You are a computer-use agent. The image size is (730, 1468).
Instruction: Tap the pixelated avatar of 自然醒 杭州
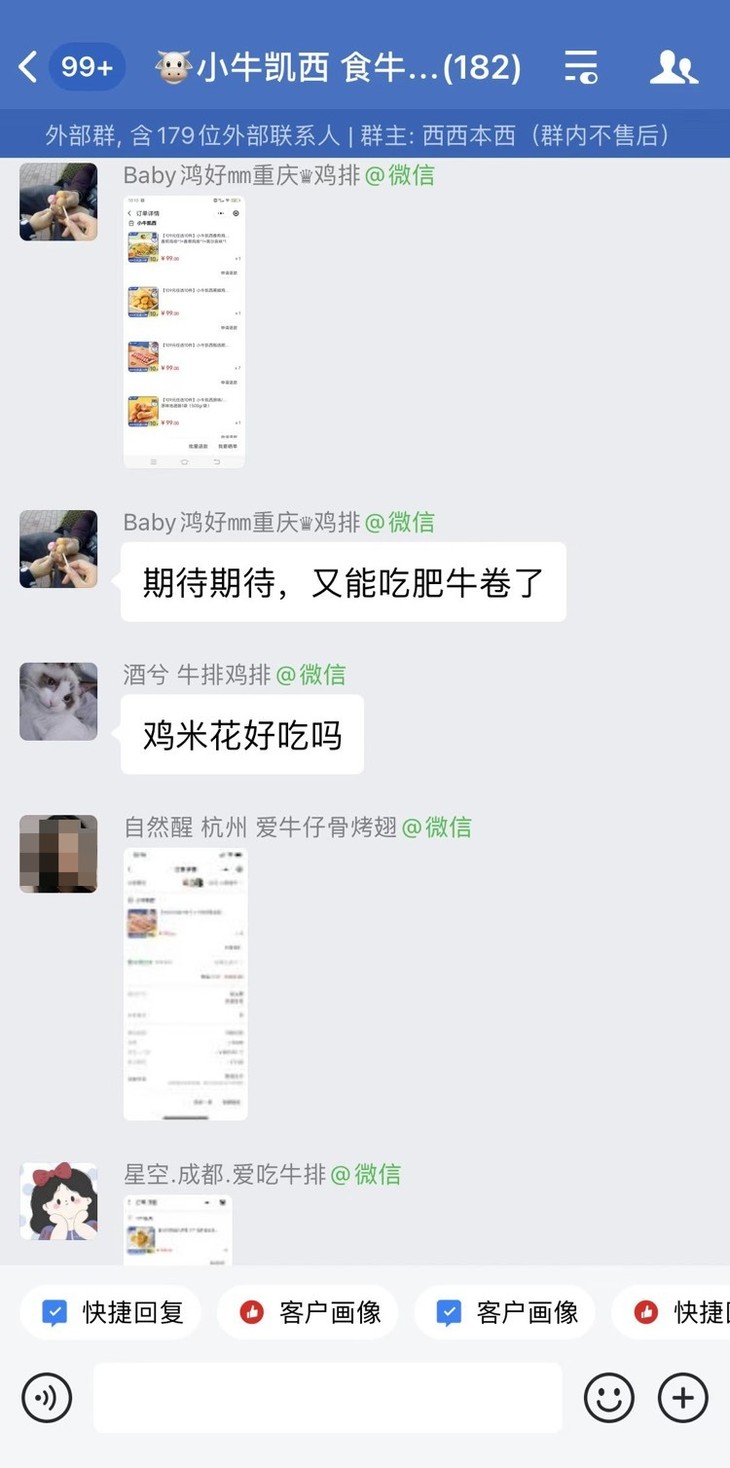coord(58,853)
